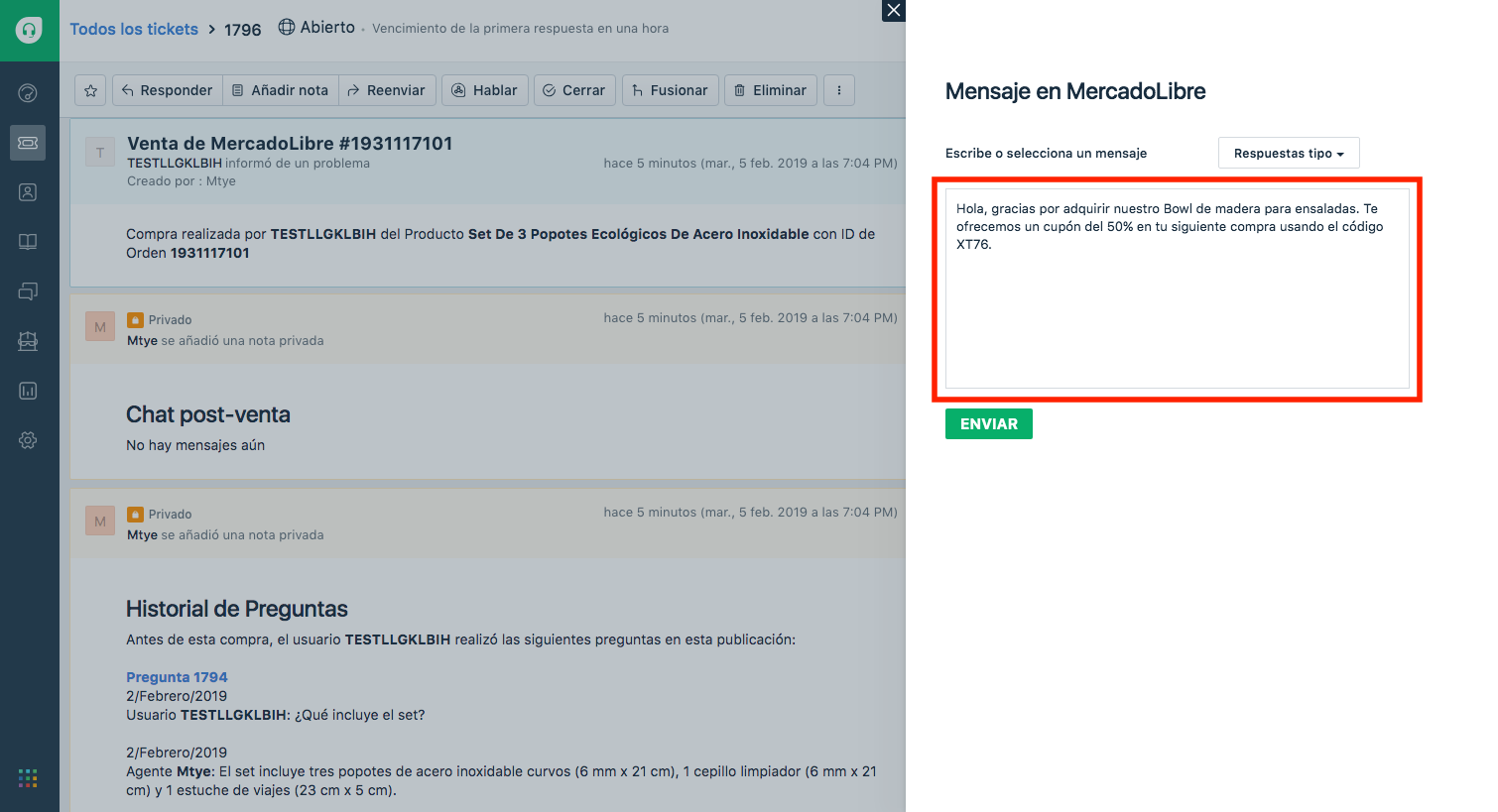
Task: Open the Respuestas tipo dropdown
Action: coord(1289,153)
